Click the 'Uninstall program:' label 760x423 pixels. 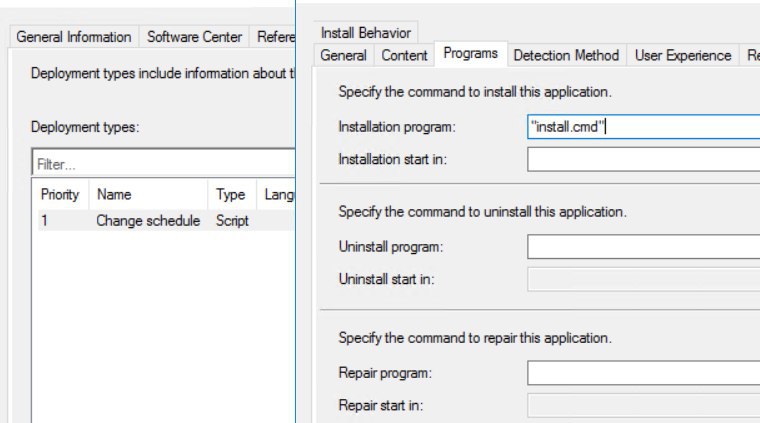point(391,247)
